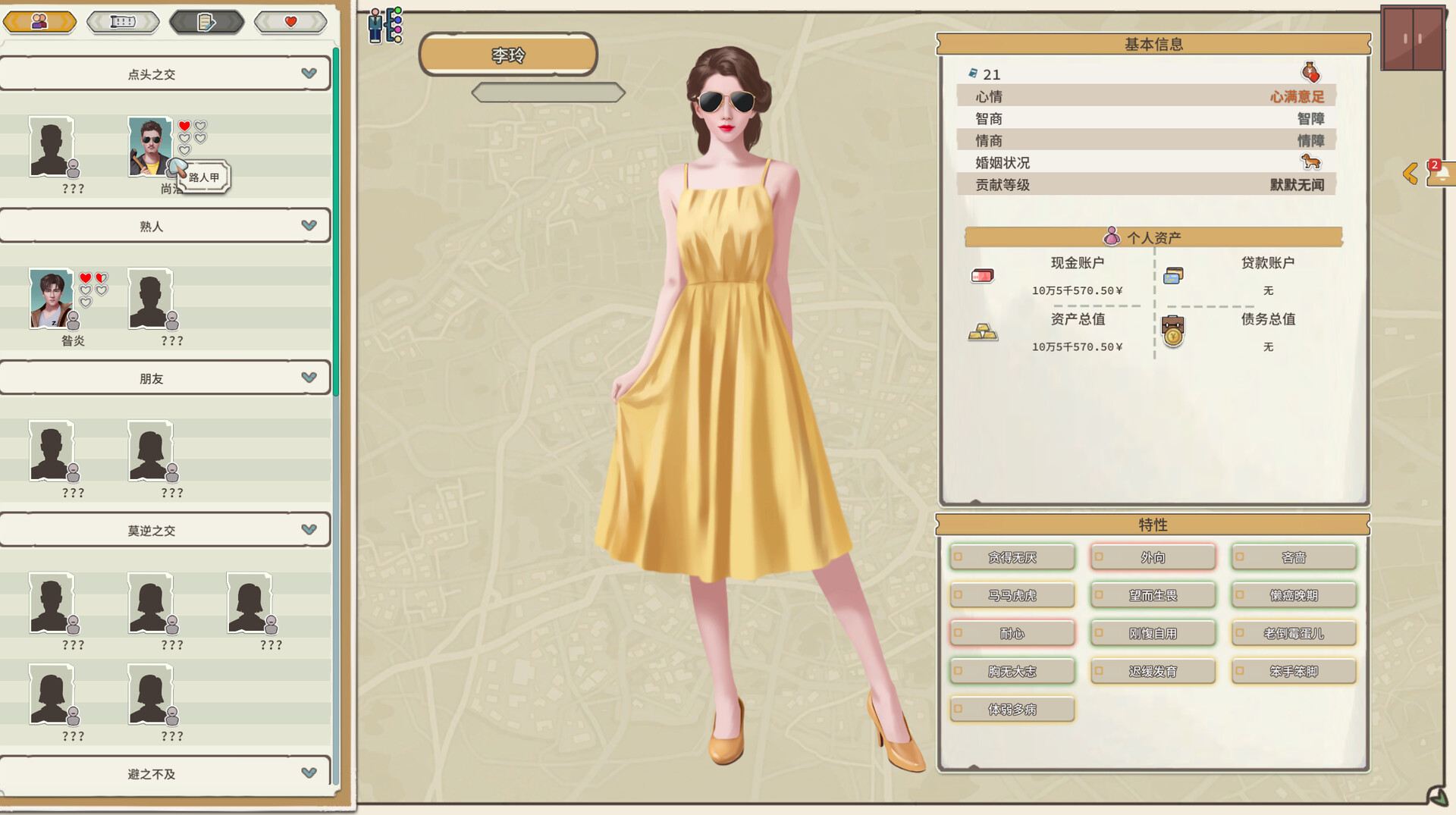1456x815 pixels.
Task: Toggle the checkbox on 外向 trait
Action: pyautogui.click(x=1099, y=557)
